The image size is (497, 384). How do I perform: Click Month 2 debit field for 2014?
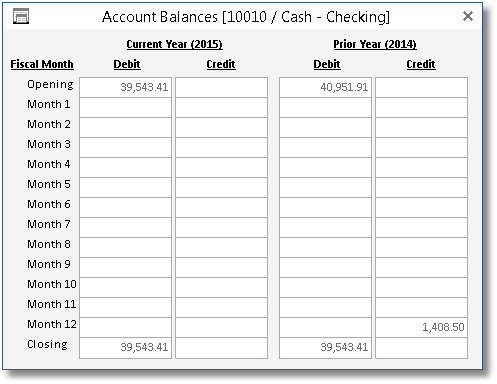pyautogui.click(x=326, y=127)
